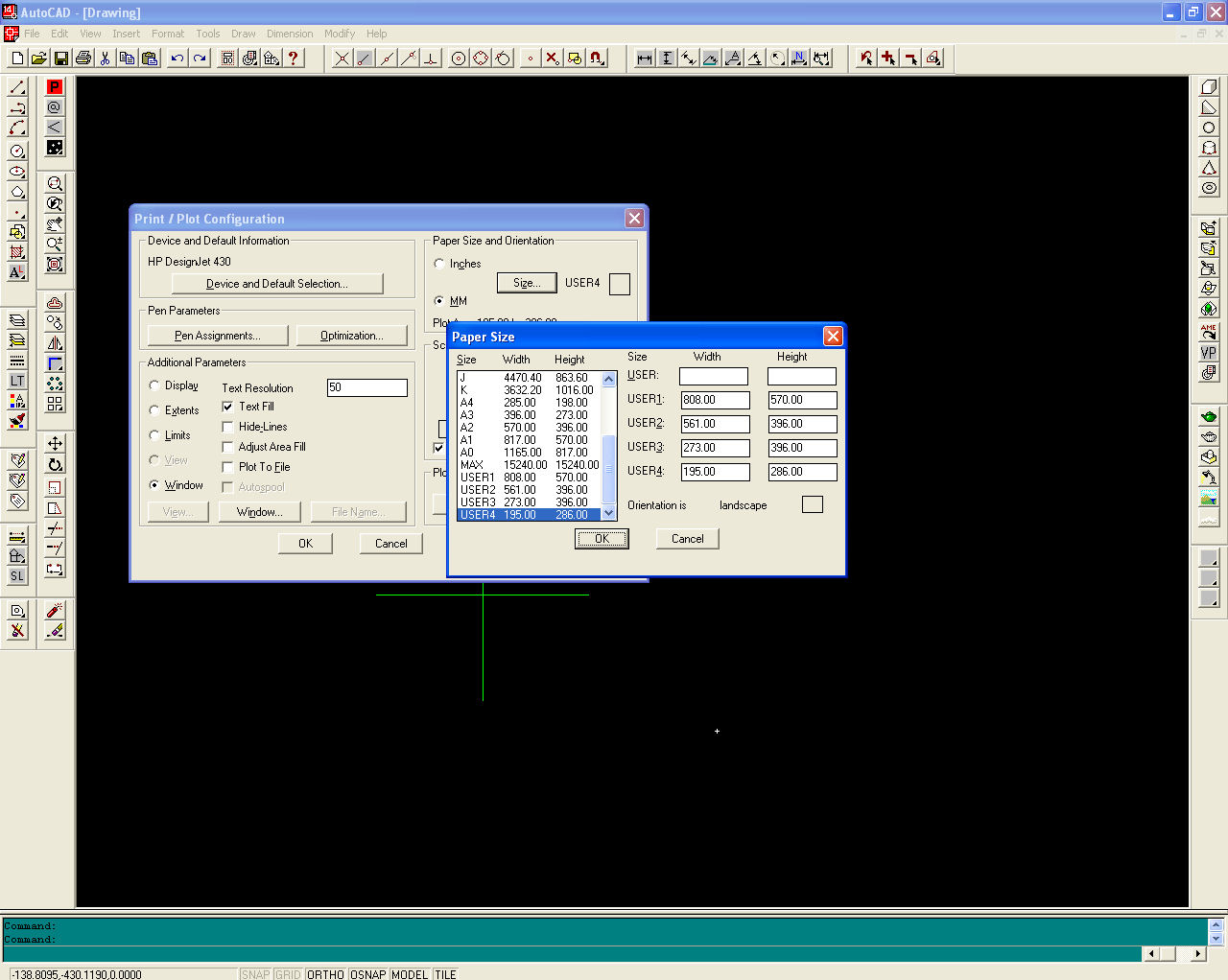1228x980 pixels.
Task: Toggle ORTHO mode in the status bar
Action: click(325, 974)
